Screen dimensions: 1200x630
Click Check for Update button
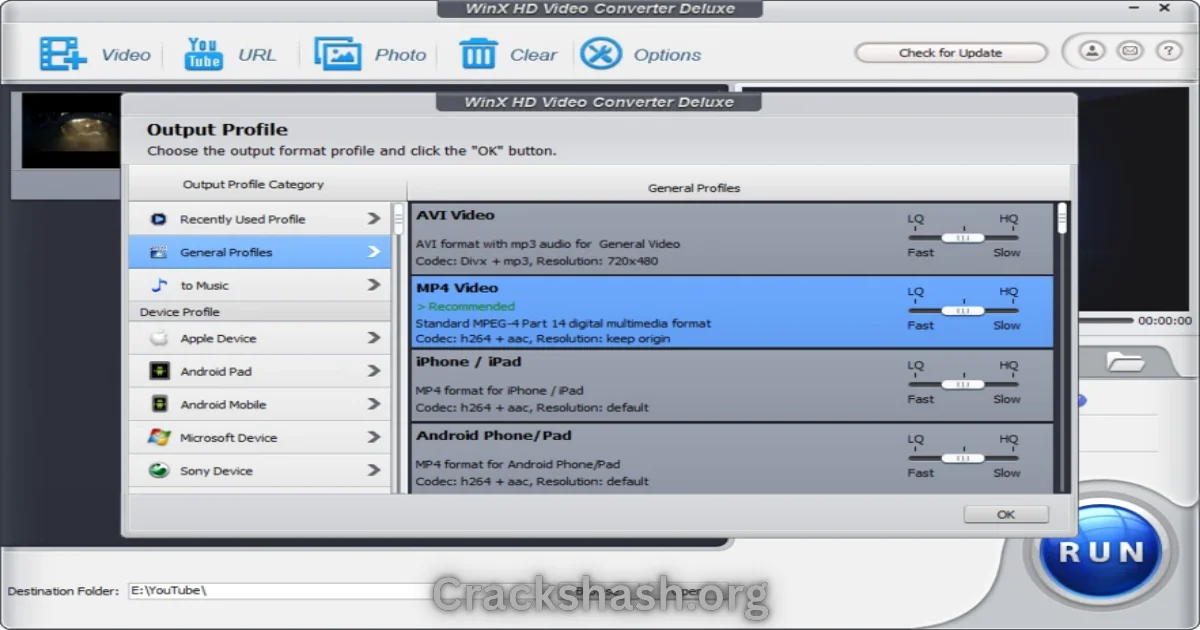(950, 53)
